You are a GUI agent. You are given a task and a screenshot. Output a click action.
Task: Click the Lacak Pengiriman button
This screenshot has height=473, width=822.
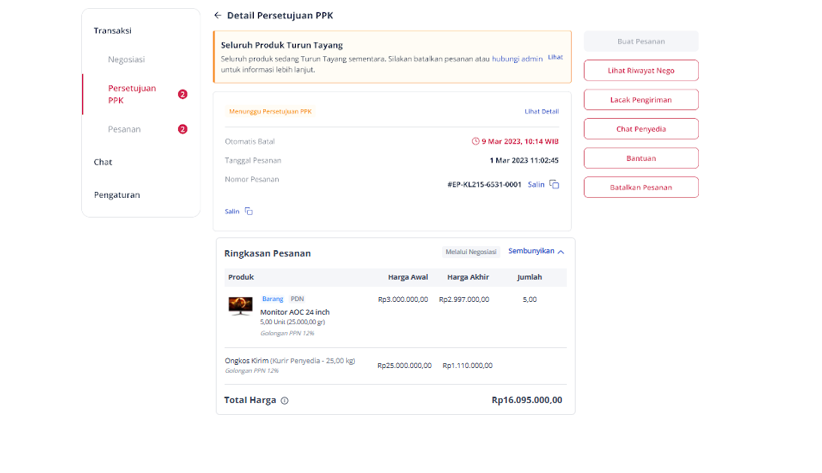(x=641, y=100)
